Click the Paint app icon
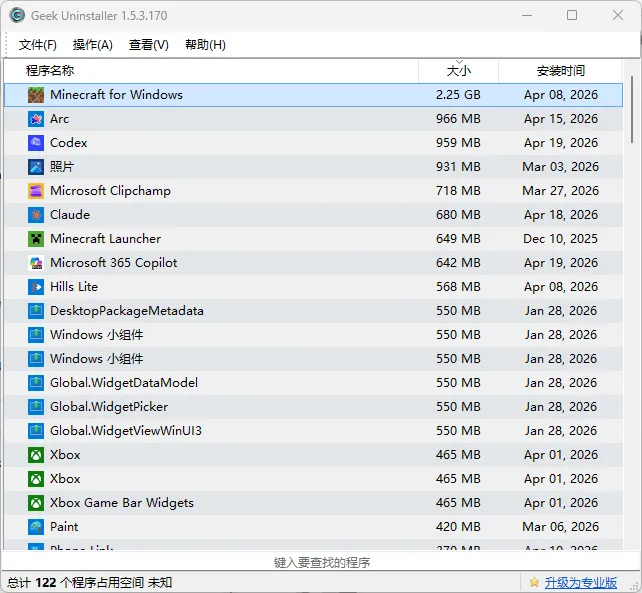Image resolution: width=642 pixels, height=593 pixels. click(x=36, y=527)
